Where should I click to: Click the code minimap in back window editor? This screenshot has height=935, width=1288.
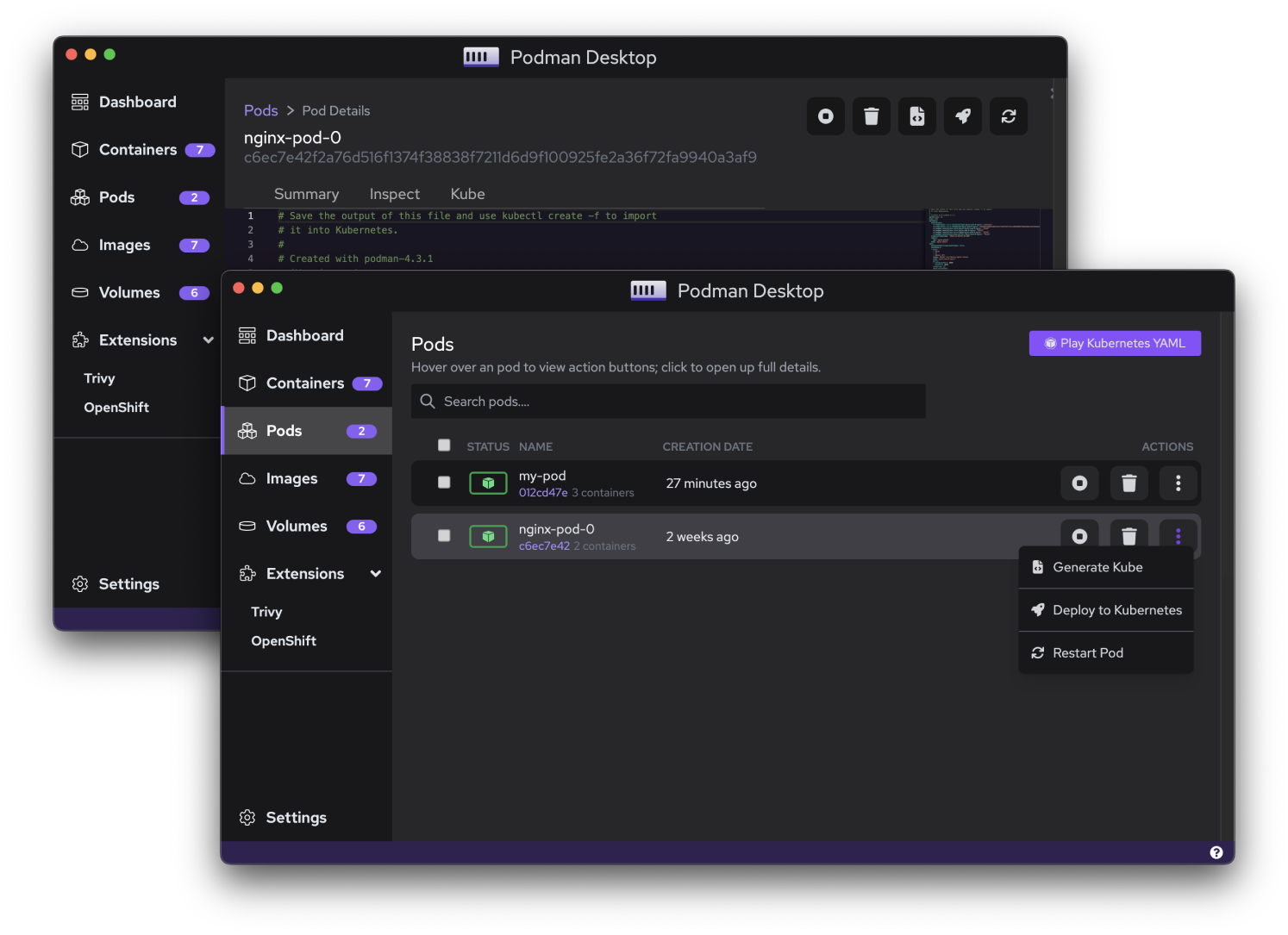(984, 239)
